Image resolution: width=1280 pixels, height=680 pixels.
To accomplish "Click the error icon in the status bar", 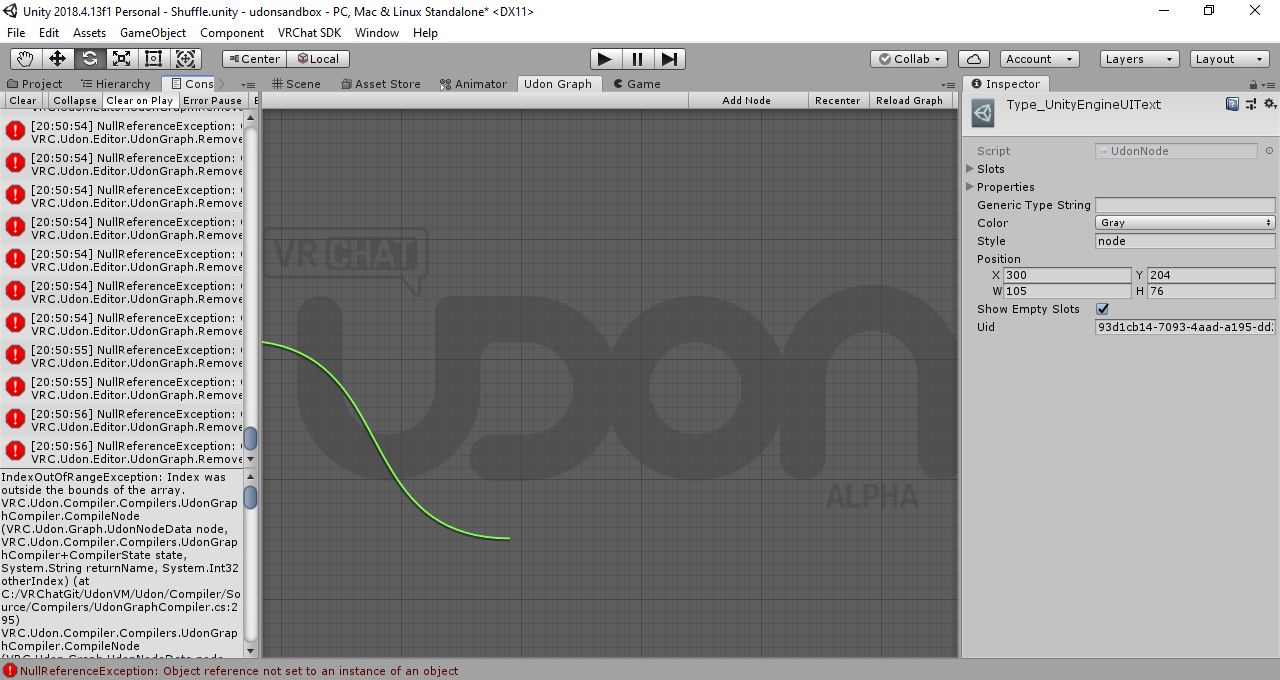I will [9, 671].
